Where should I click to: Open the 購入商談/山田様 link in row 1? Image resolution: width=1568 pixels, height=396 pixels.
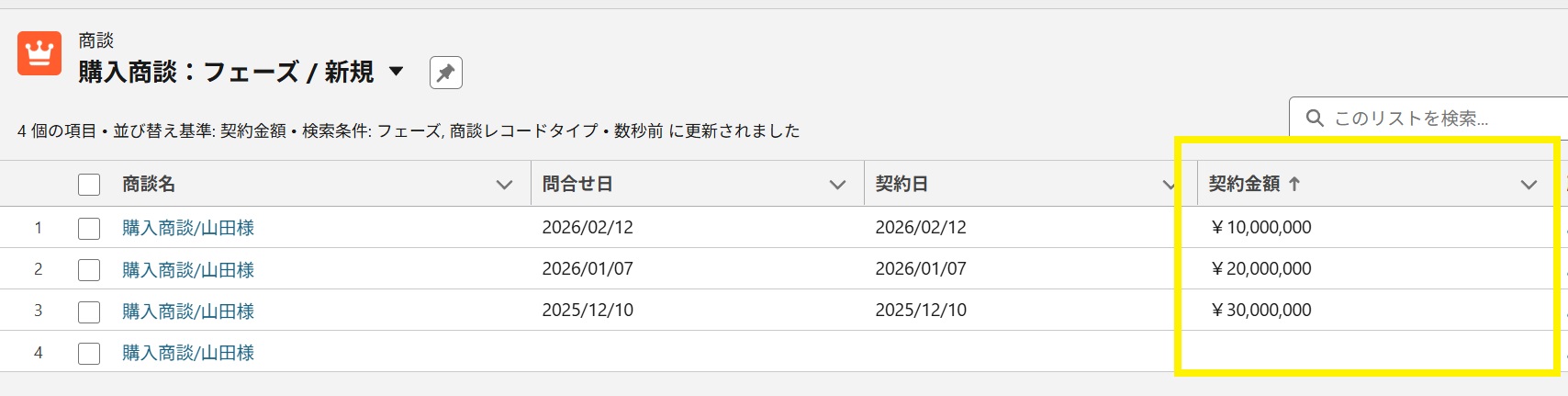(188, 228)
